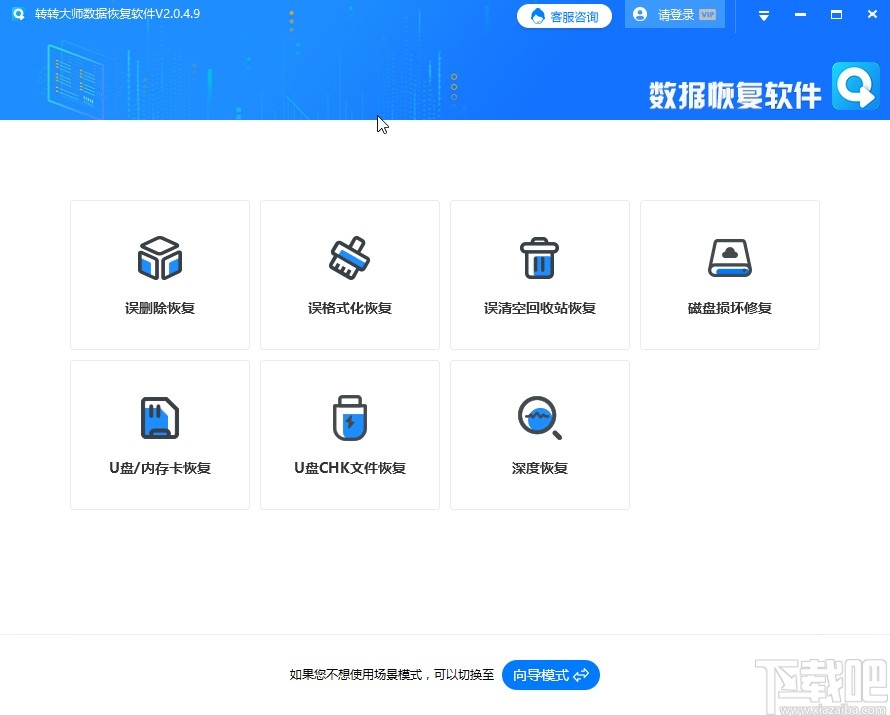The width and height of the screenshot is (890, 715).
Task: Open 误格式化恢复 with the broom icon
Action: (x=349, y=257)
